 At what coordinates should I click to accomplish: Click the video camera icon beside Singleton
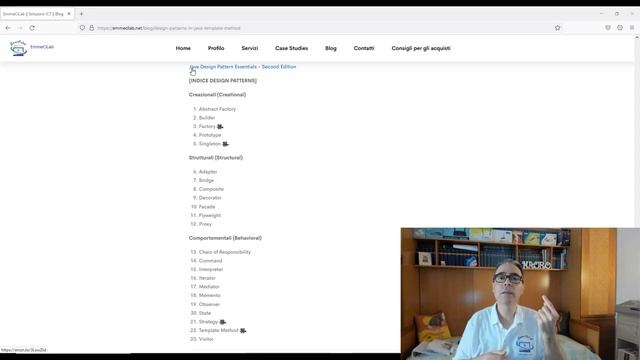225,144
